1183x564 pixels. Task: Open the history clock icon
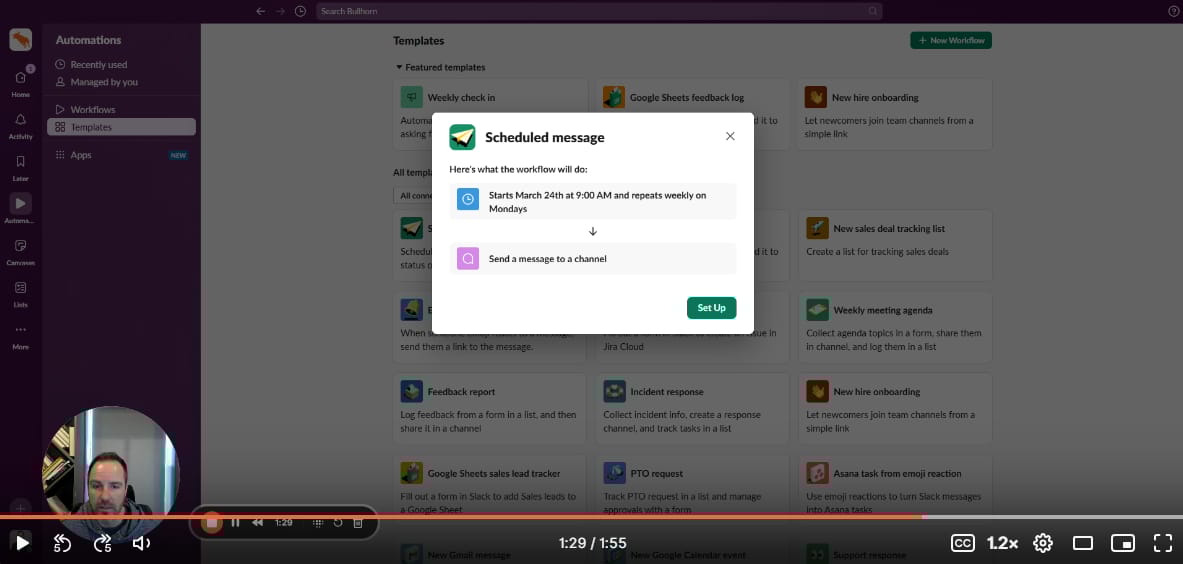pyautogui.click(x=300, y=11)
